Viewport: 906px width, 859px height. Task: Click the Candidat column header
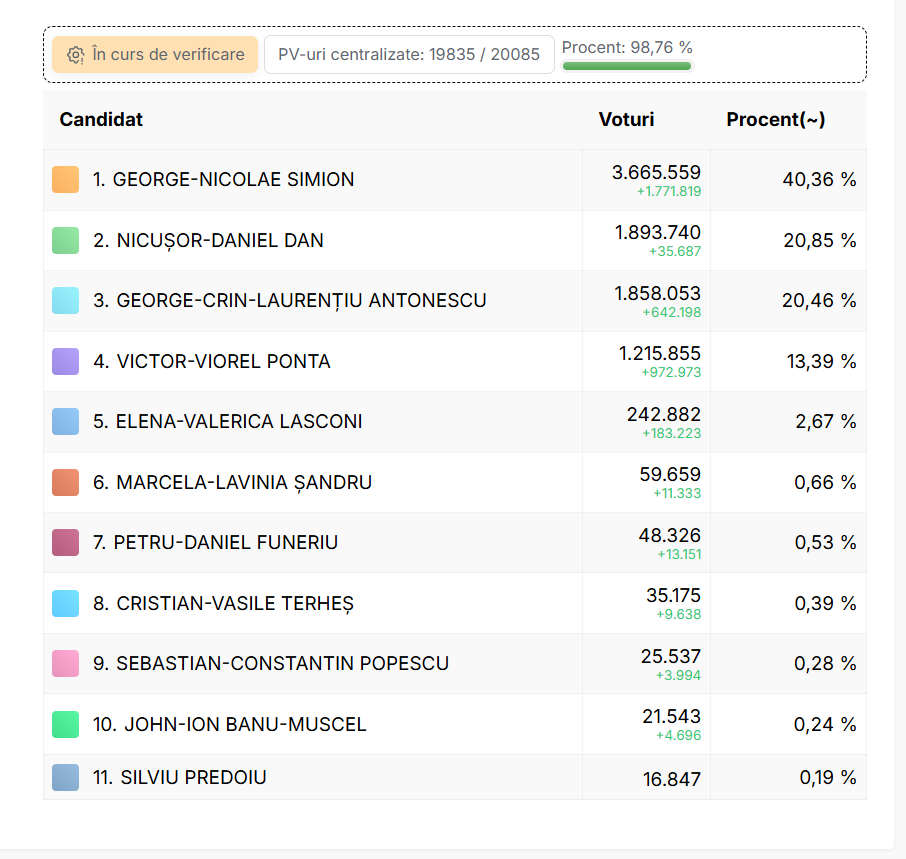pos(101,120)
